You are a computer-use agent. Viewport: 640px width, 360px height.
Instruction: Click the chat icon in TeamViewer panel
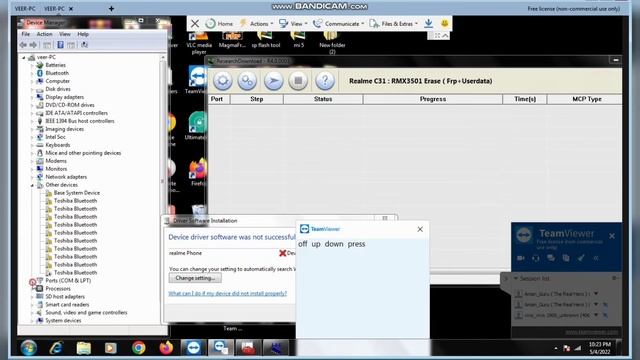tap(551, 258)
